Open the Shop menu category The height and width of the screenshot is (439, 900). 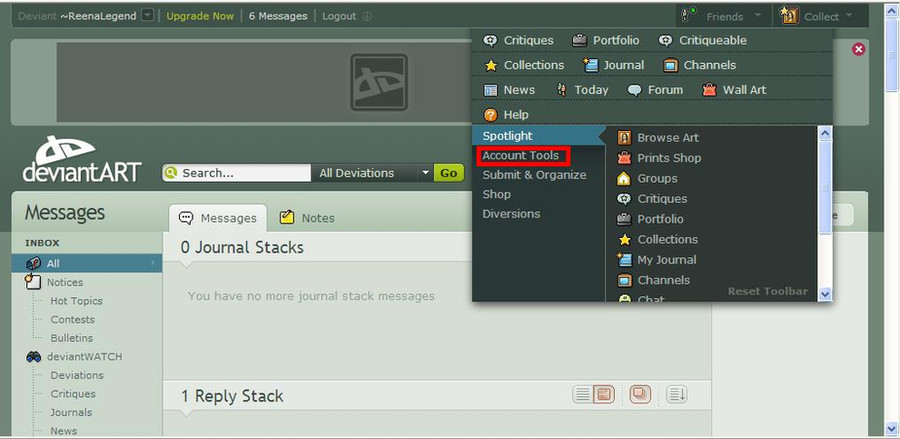(x=496, y=195)
